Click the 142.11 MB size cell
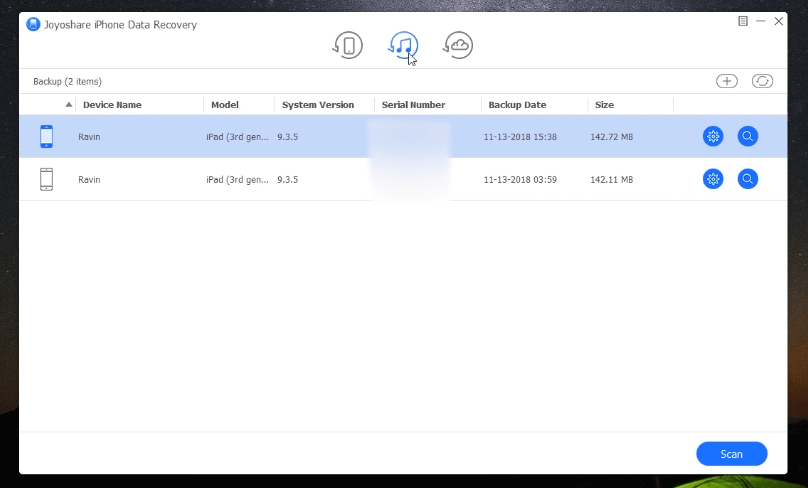808x488 pixels. pyautogui.click(x=611, y=179)
